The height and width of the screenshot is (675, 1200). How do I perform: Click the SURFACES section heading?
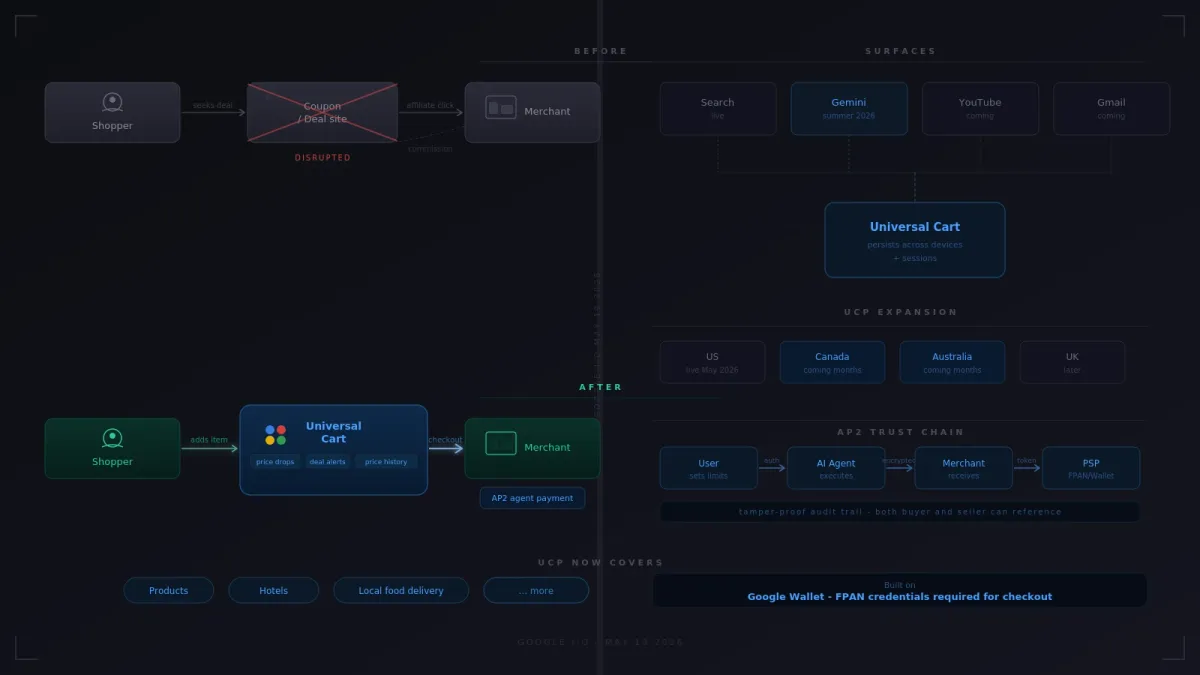(901, 51)
